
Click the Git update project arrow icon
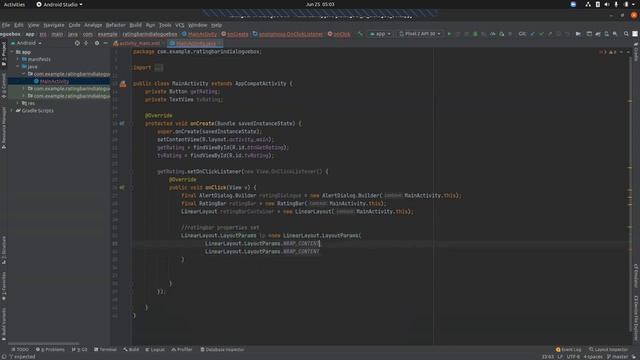click(x=532, y=34)
